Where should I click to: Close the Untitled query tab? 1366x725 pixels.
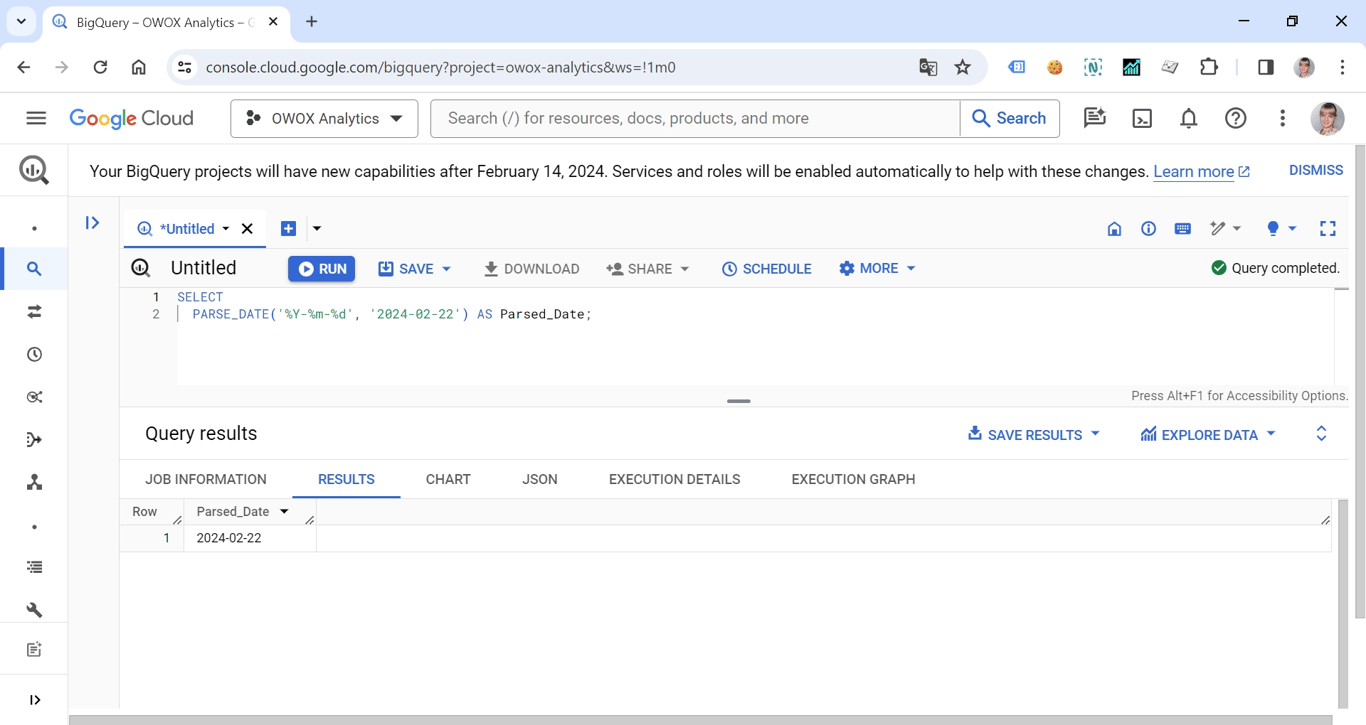click(247, 229)
